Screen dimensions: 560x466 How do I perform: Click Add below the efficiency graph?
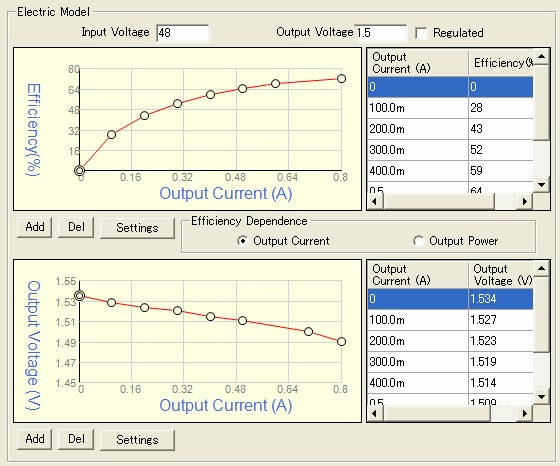(x=35, y=227)
